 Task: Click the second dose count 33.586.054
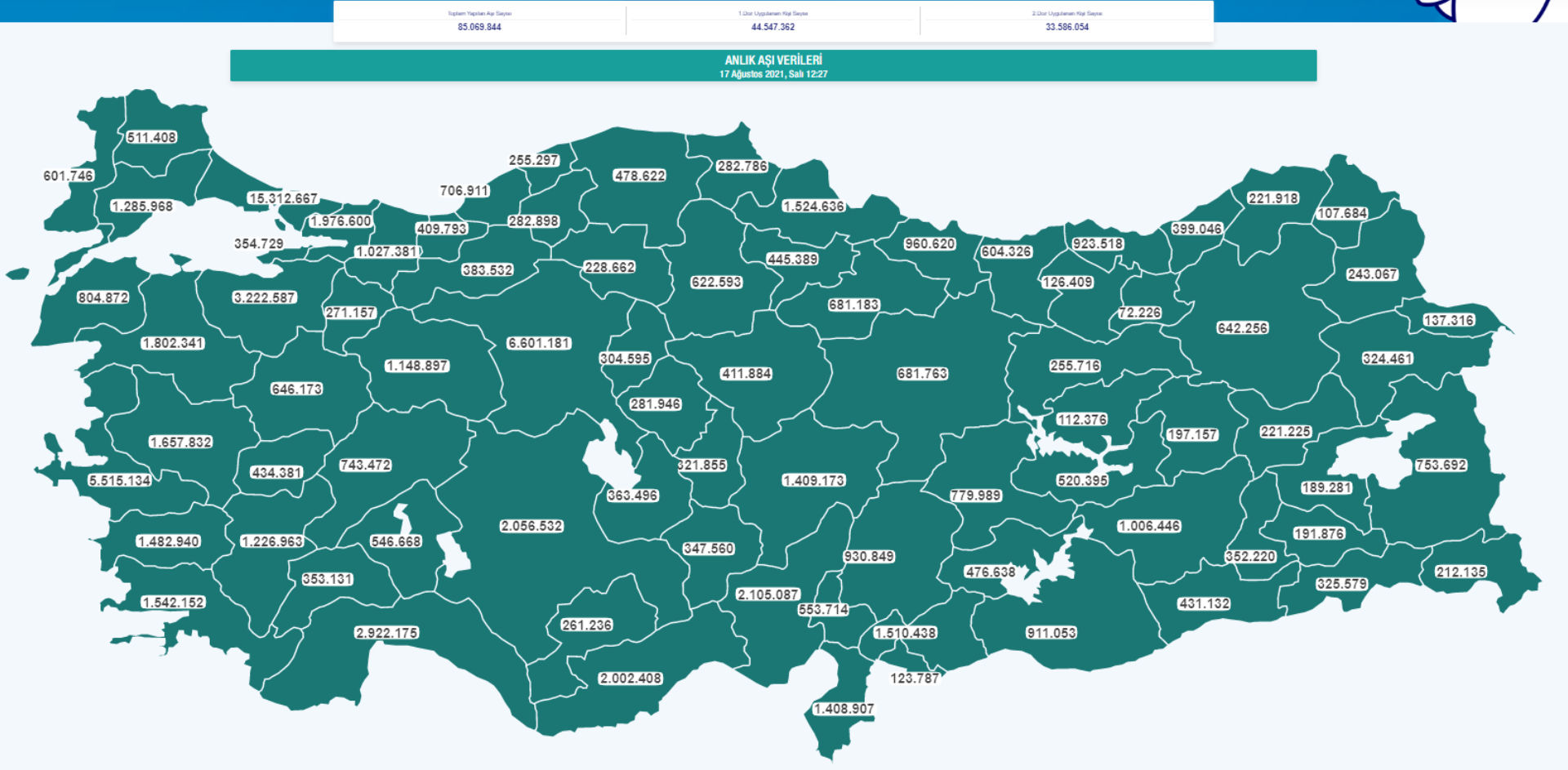[x=1067, y=27]
